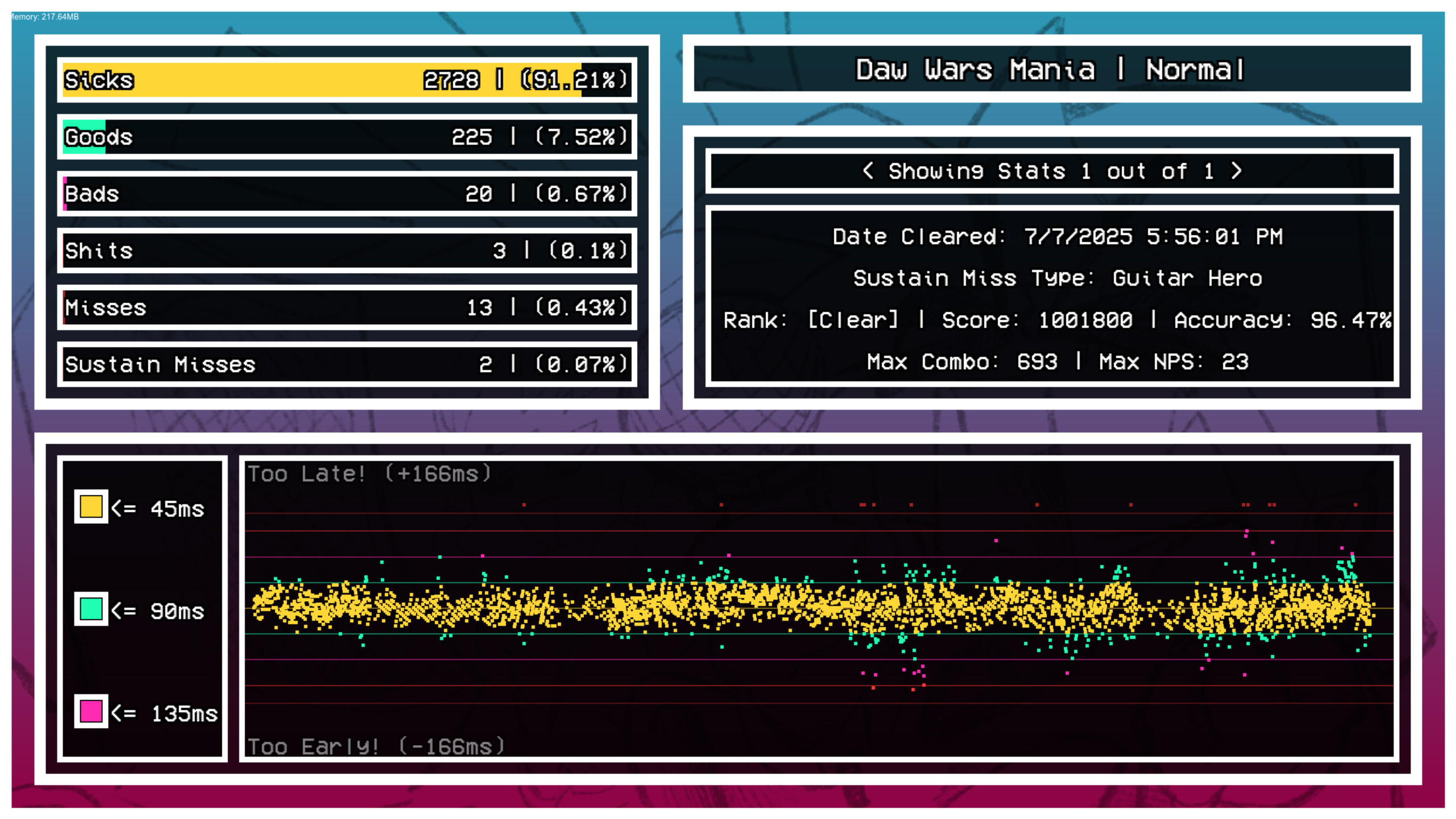
Task: Click the Too Early label on the chart
Action: click(375, 746)
